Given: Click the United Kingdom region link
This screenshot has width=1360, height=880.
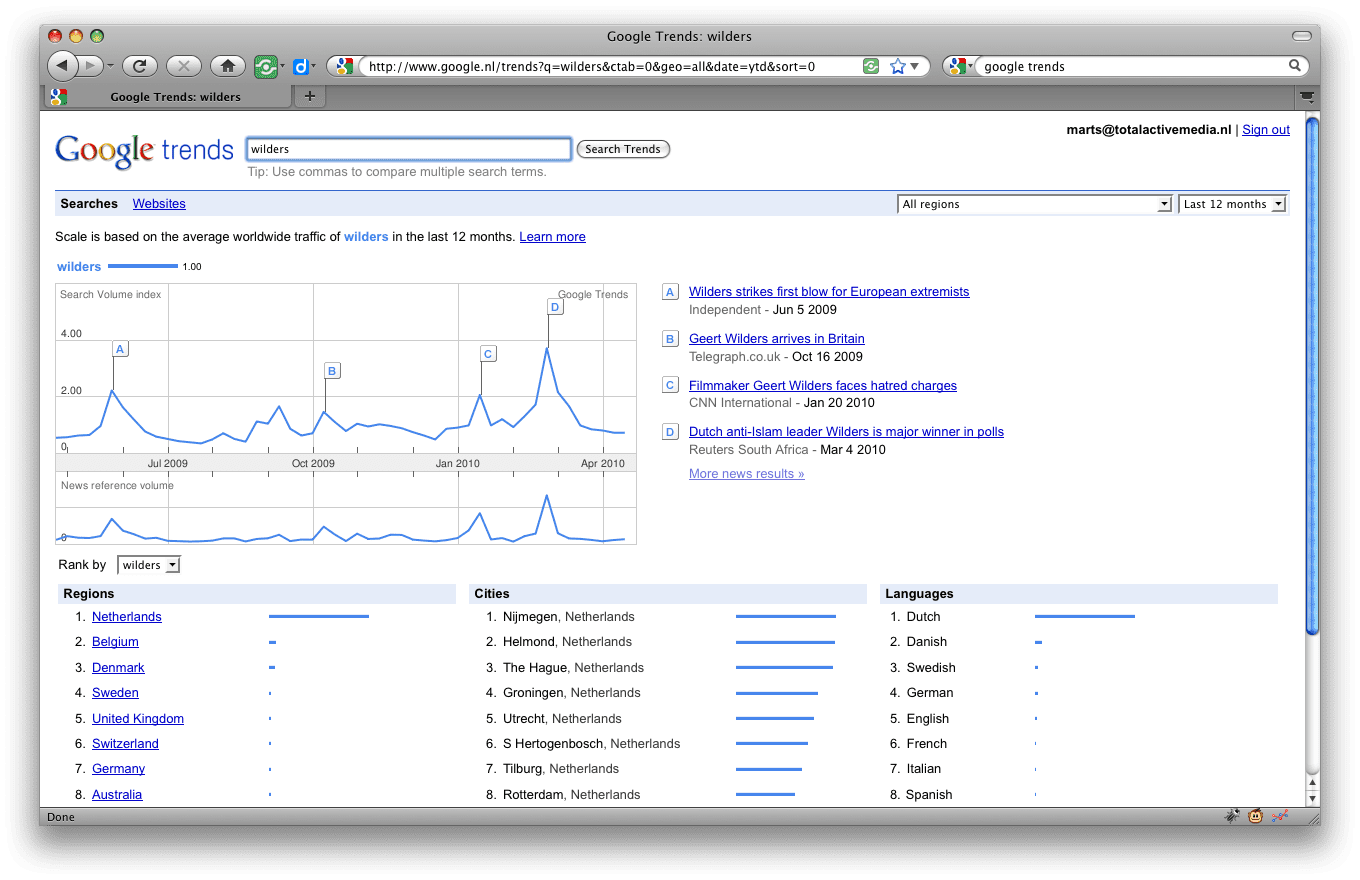Looking at the screenshot, I should 138,719.
